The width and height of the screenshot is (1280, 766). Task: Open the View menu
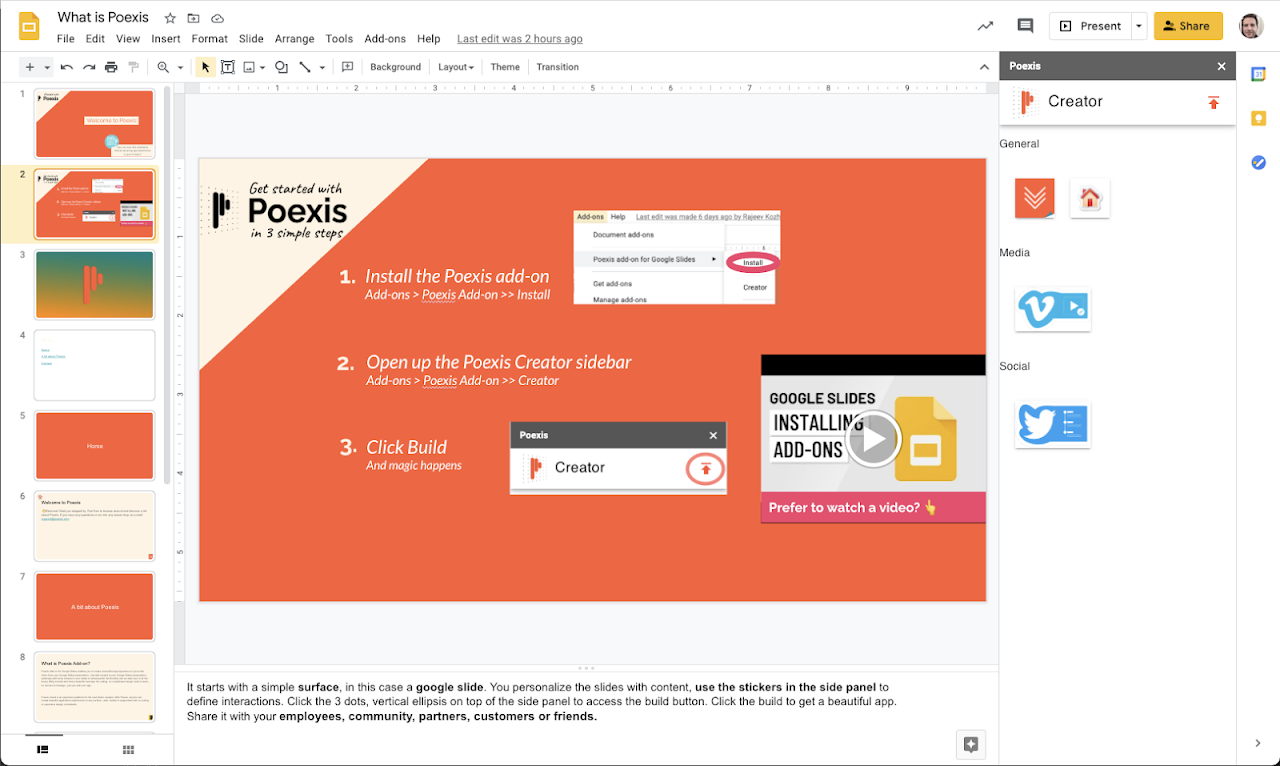[x=128, y=39]
